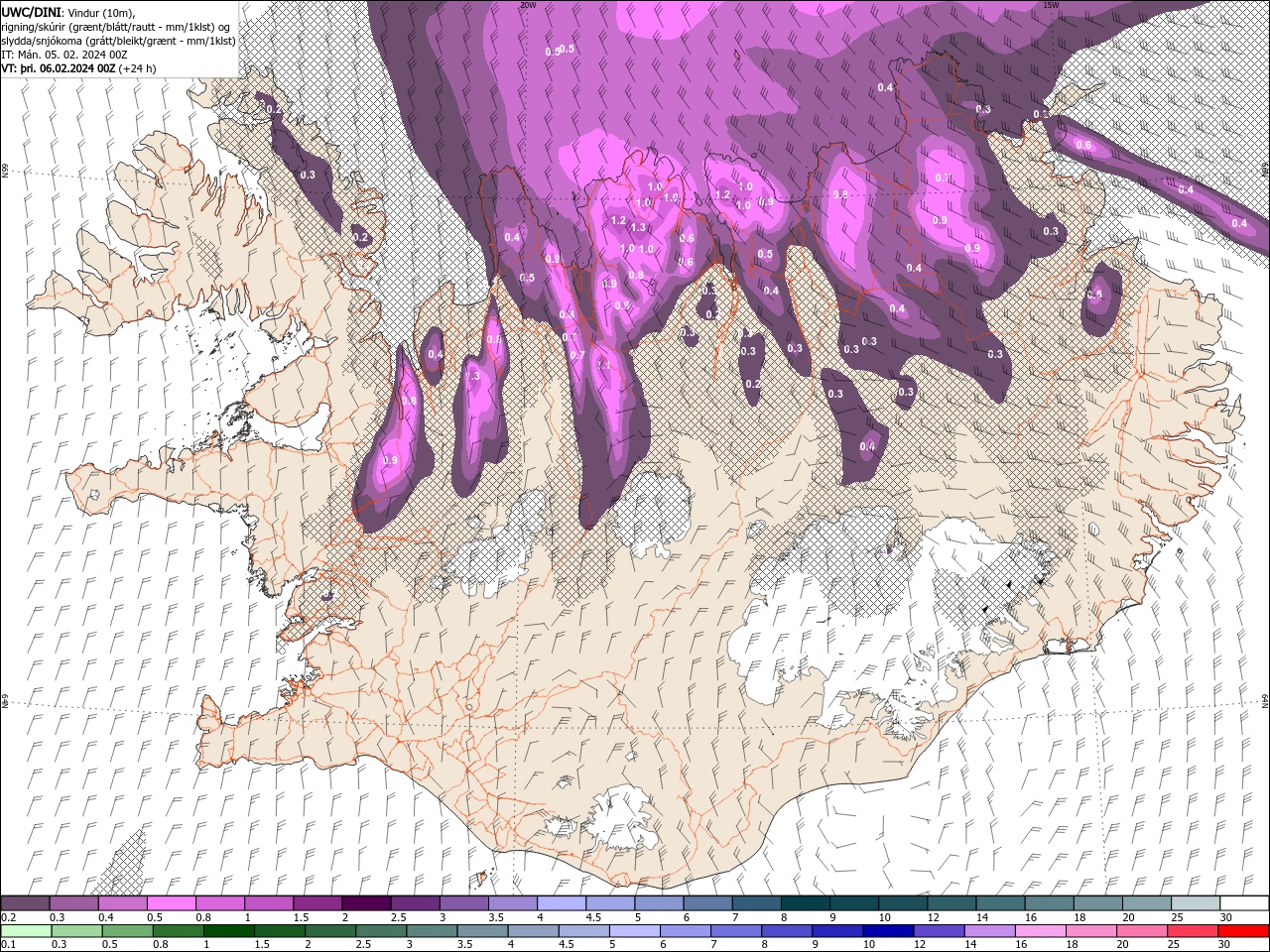Click the 20W longitude label at the top
This screenshot has height=952, width=1270.
pos(528,5)
